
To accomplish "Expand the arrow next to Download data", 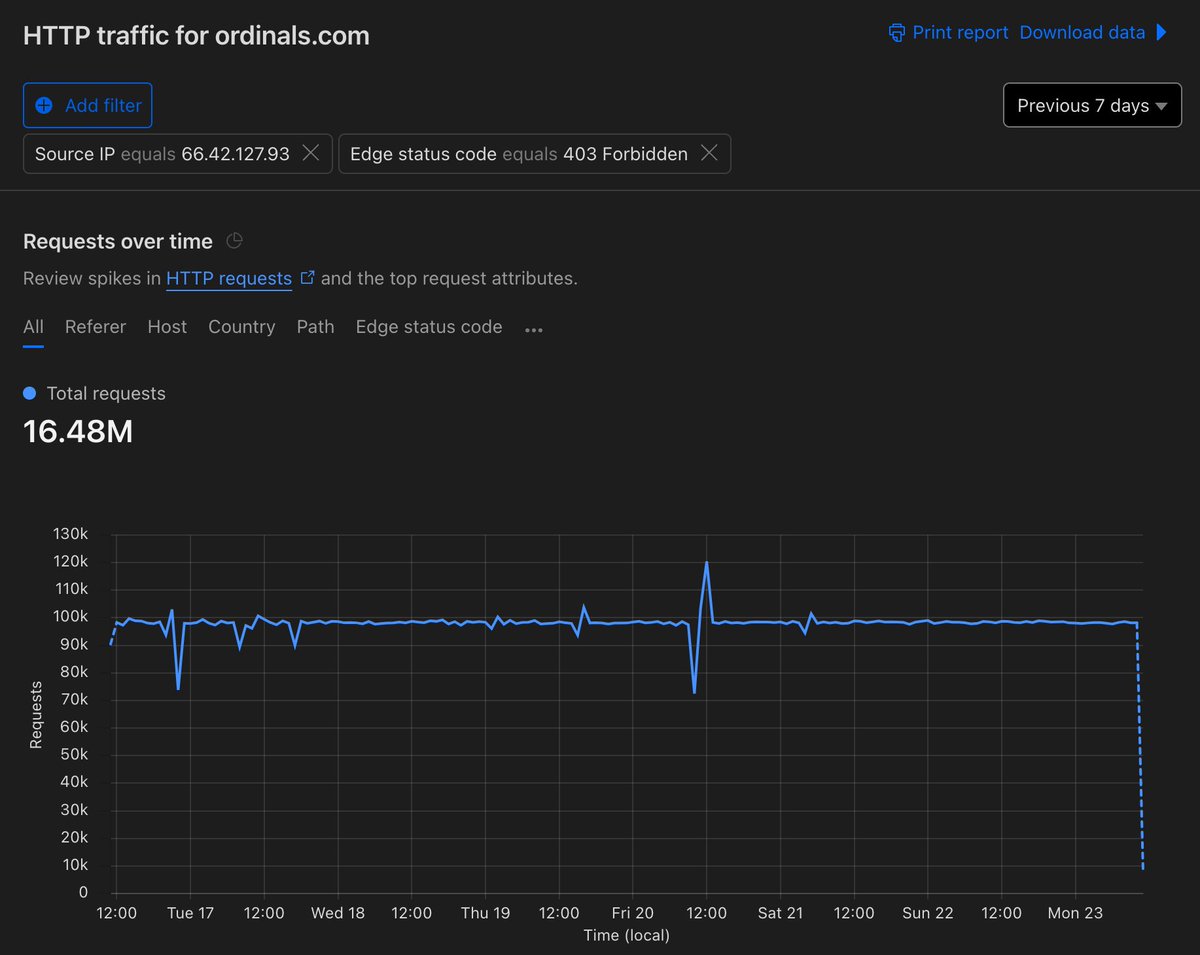I will point(1161,32).
